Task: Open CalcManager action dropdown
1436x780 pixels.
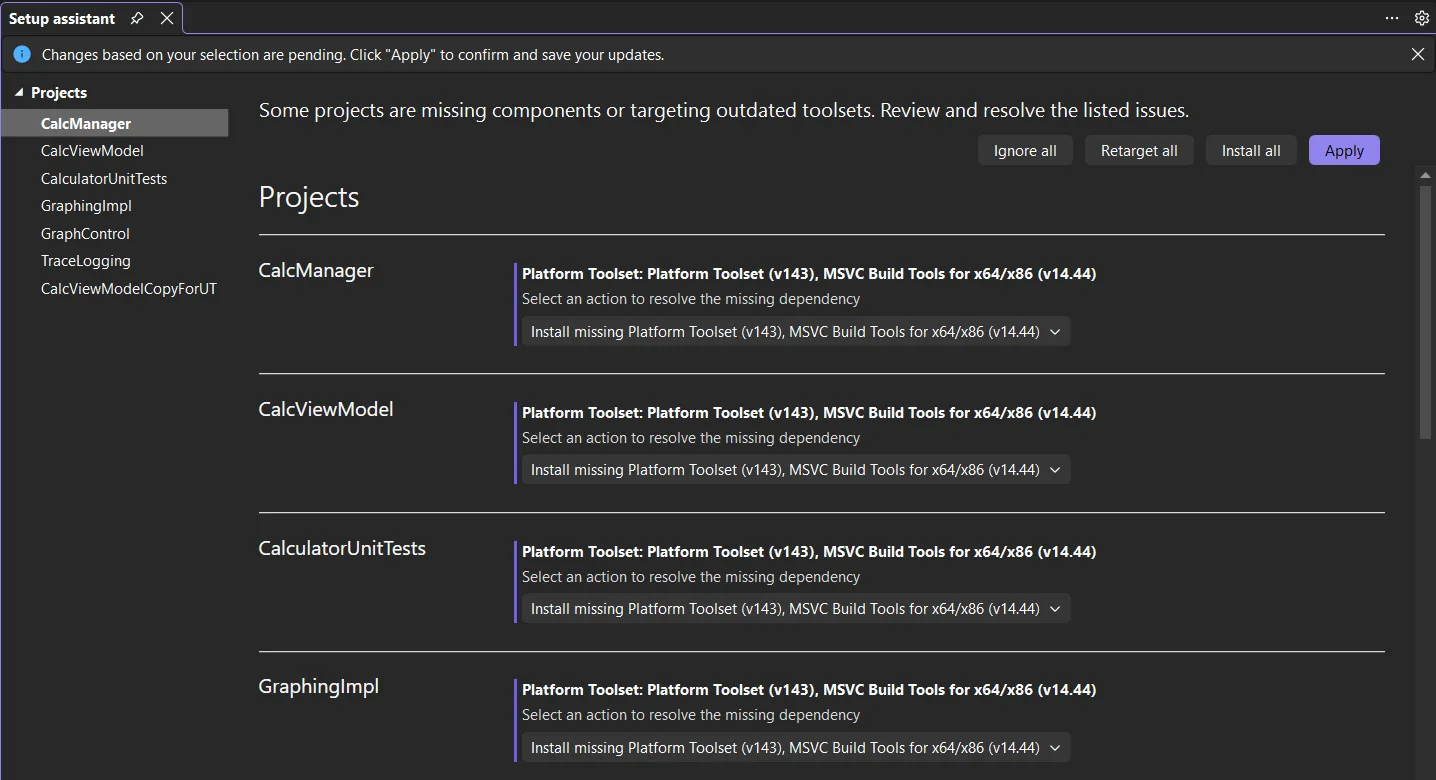Action: [x=795, y=332]
